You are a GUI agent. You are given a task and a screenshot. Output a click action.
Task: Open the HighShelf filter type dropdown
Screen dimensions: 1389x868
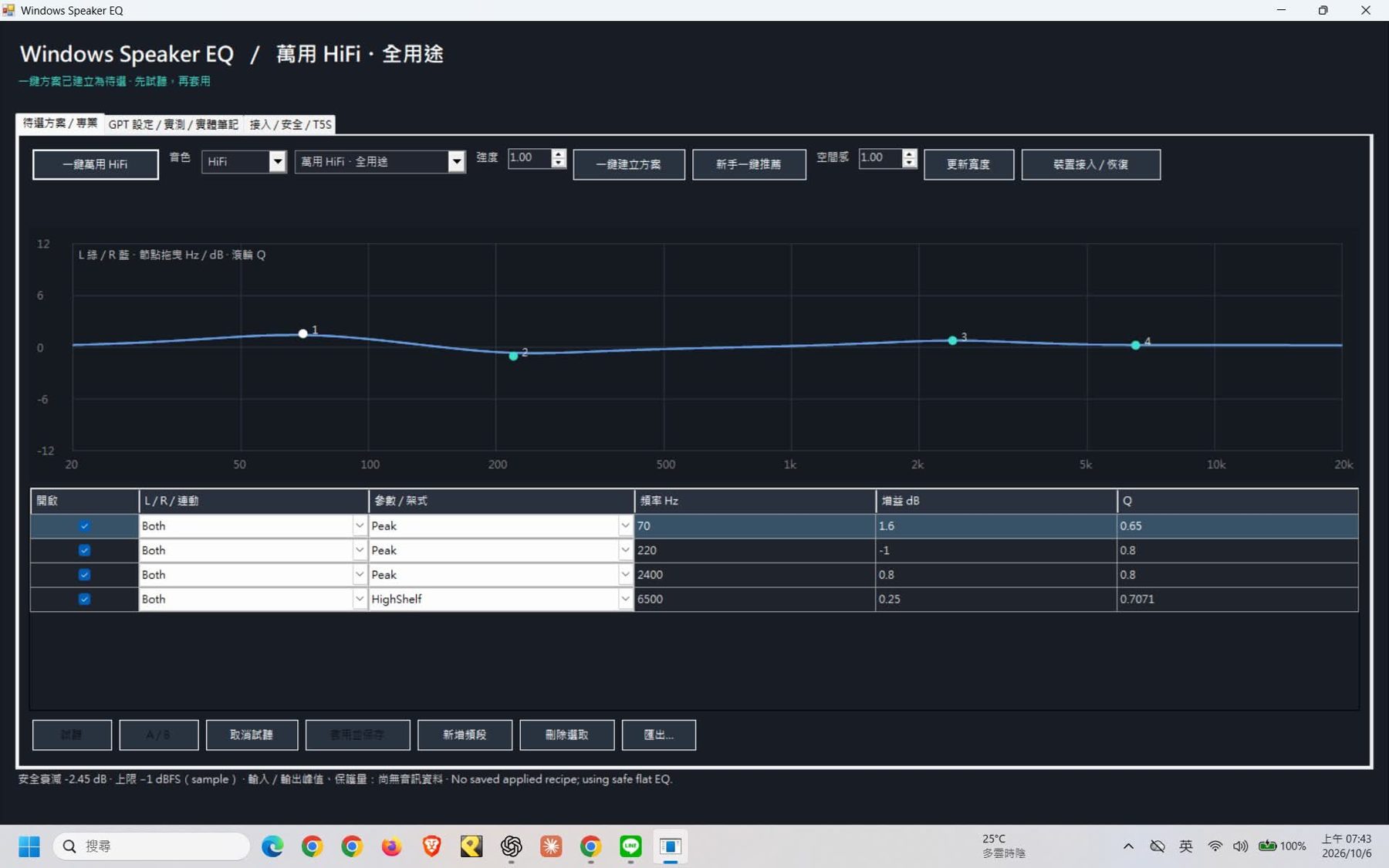624,599
